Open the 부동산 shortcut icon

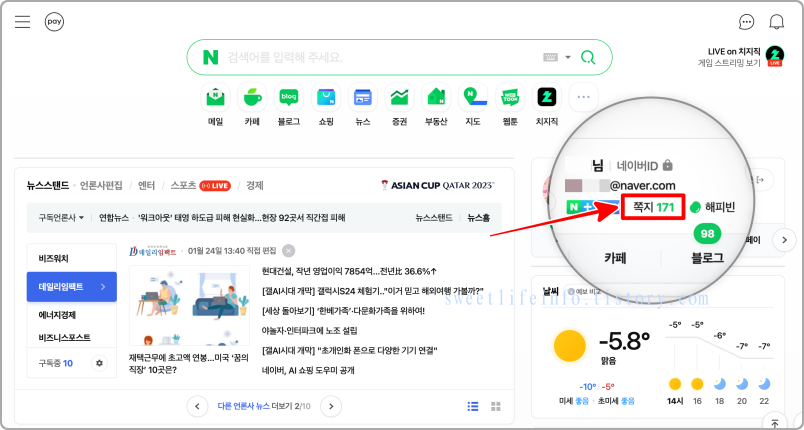(x=436, y=97)
